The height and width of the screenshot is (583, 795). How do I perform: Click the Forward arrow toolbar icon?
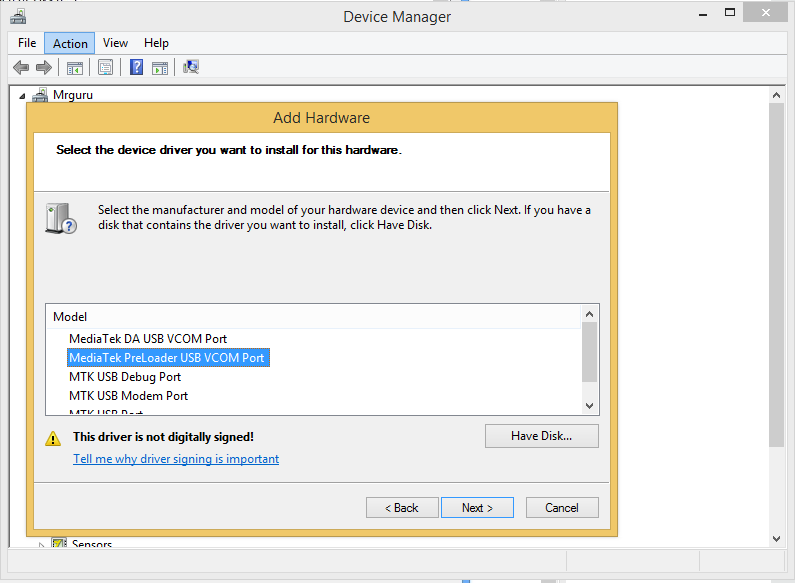(44, 67)
